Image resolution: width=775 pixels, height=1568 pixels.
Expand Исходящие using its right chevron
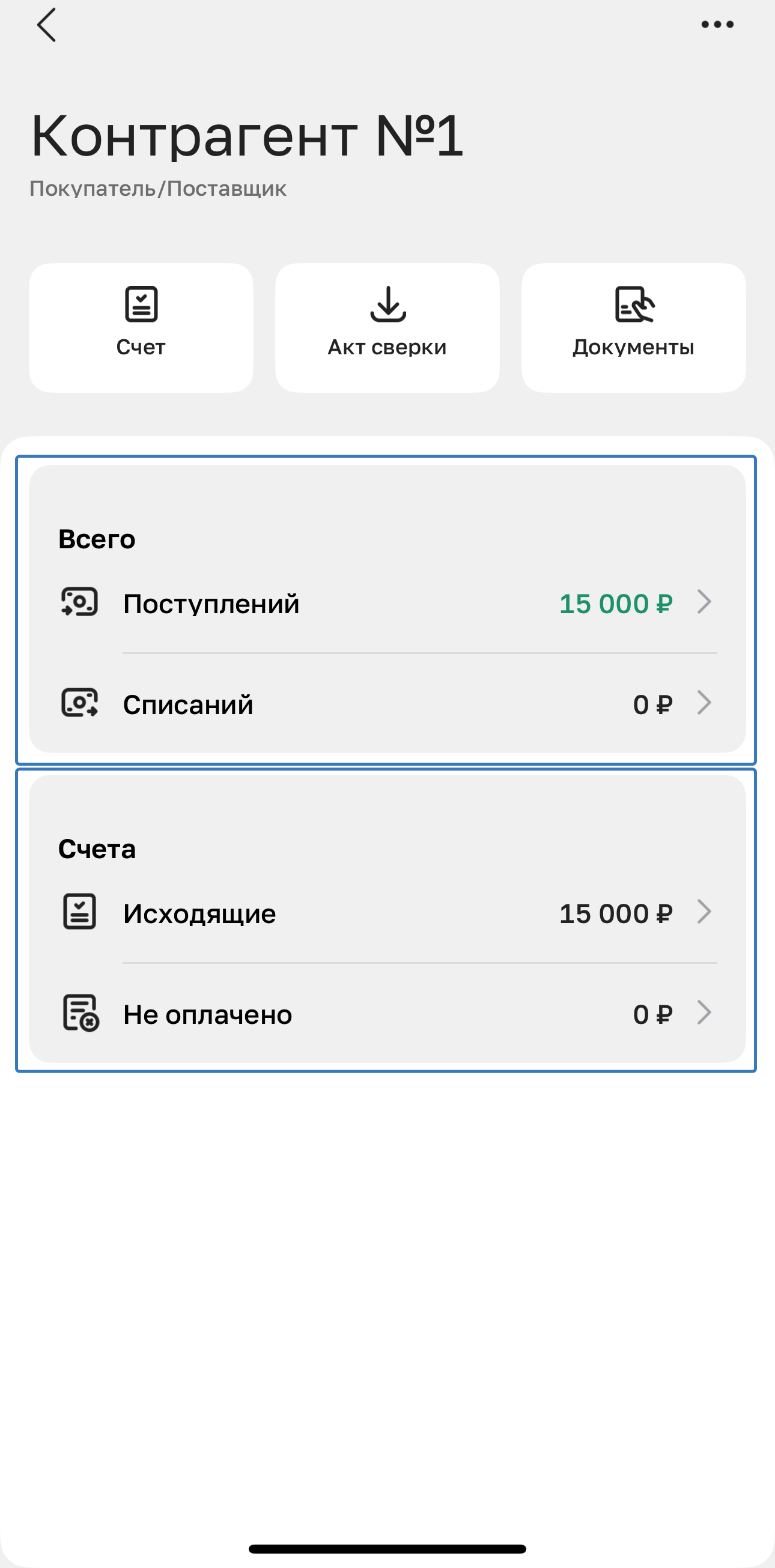(704, 912)
